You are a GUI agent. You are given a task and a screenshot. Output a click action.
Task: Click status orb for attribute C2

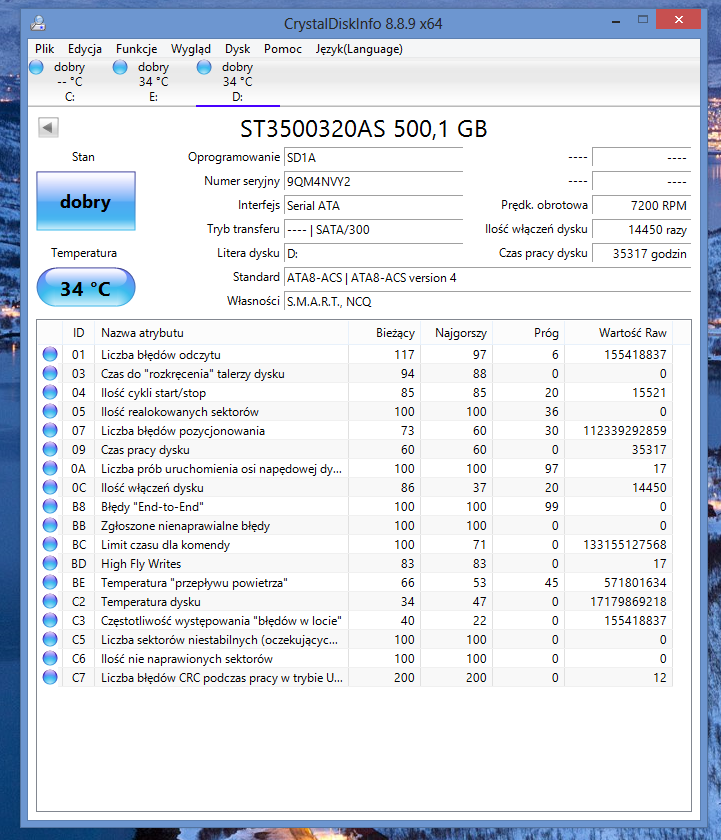[x=50, y=602]
